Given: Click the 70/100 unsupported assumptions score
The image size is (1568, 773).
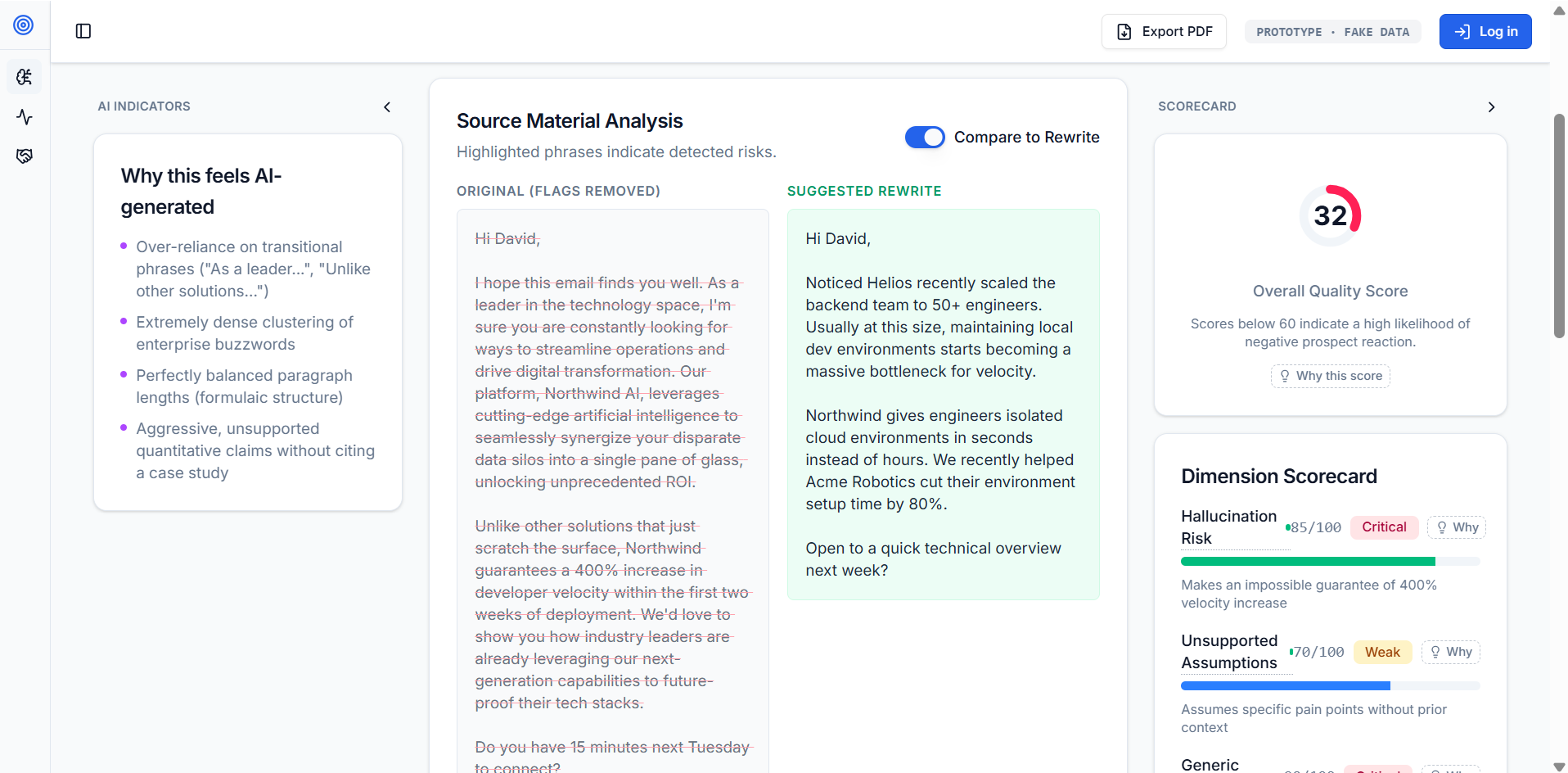Looking at the screenshot, I should [1319, 653].
